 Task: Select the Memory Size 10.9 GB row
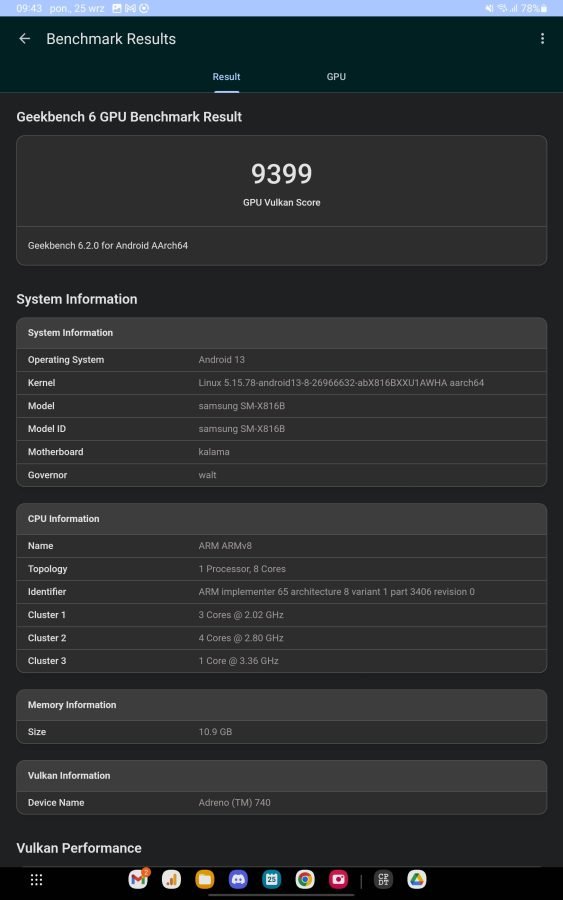tap(281, 732)
